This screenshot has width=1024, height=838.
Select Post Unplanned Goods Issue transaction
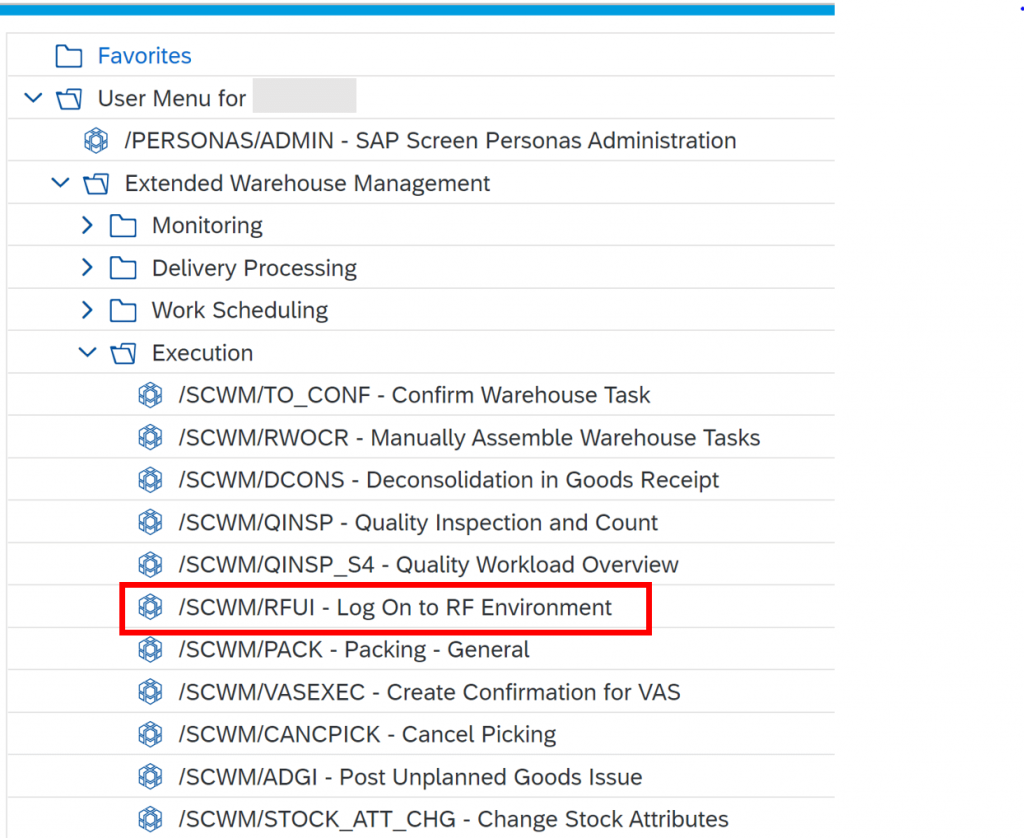411,777
